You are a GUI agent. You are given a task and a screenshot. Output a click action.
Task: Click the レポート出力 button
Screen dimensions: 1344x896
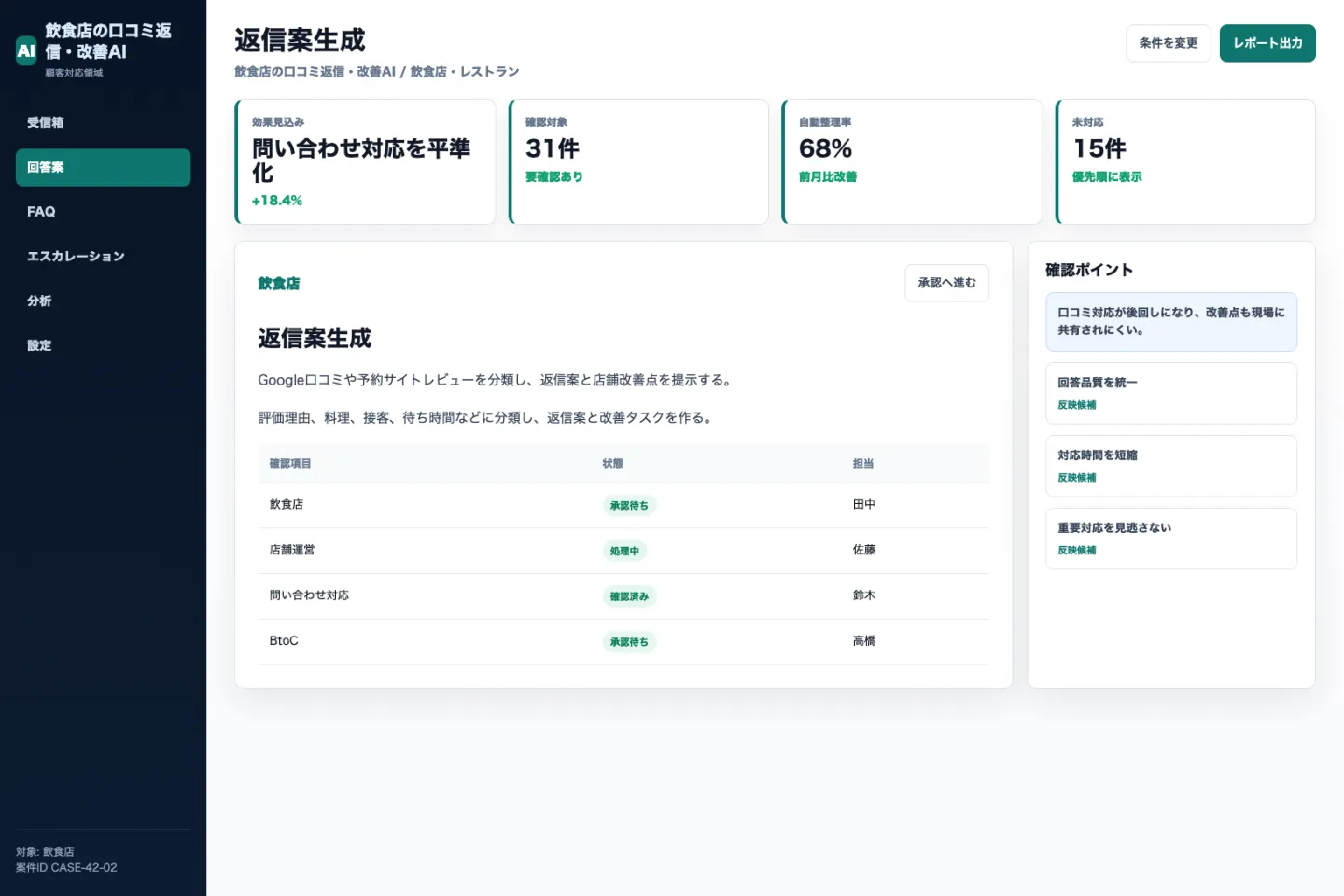coord(1267,43)
